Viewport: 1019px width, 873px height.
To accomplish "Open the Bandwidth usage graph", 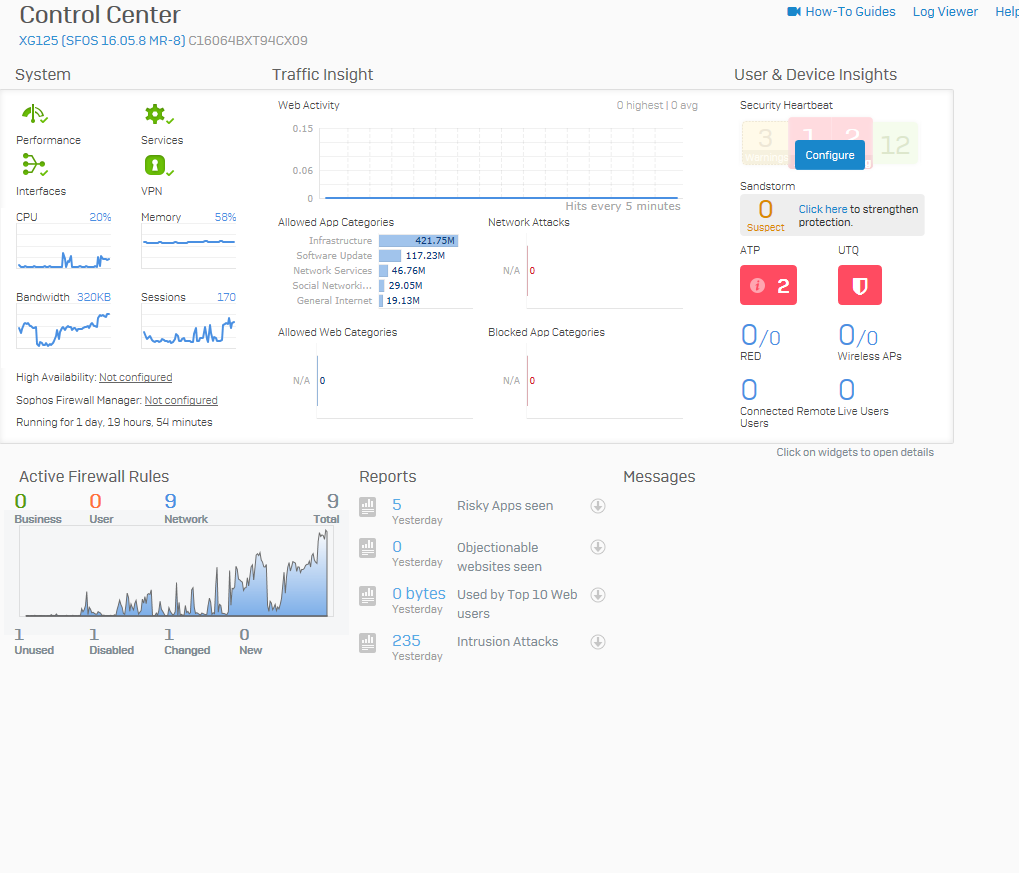I will (x=64, y=327).
